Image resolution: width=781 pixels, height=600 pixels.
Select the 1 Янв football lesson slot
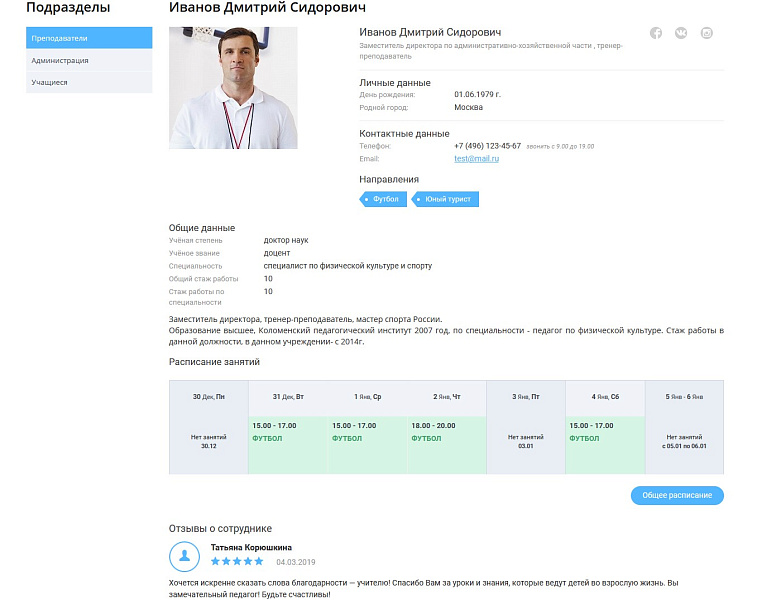368,445
